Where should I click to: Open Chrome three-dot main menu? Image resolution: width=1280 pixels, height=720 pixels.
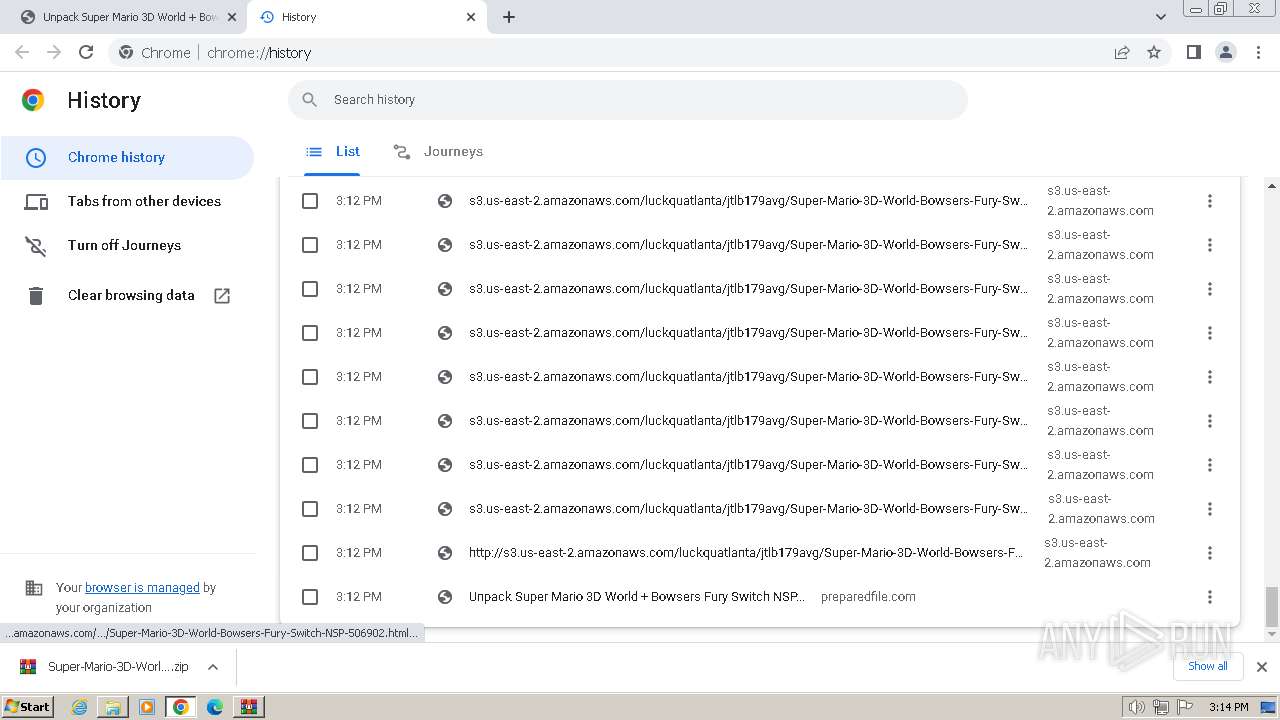point(1258,52)
